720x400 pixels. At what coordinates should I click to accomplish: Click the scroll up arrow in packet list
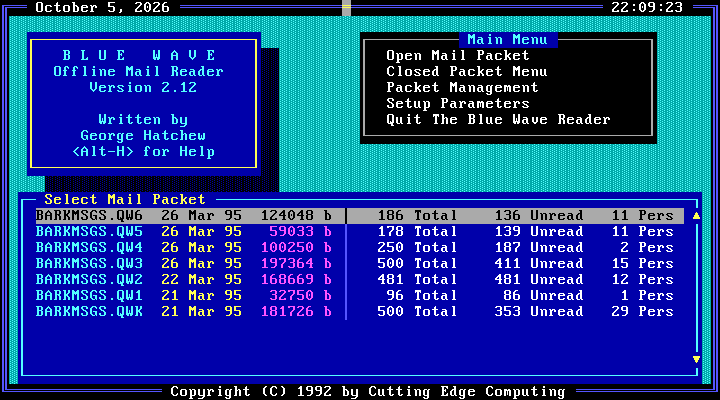click(696, 215)
